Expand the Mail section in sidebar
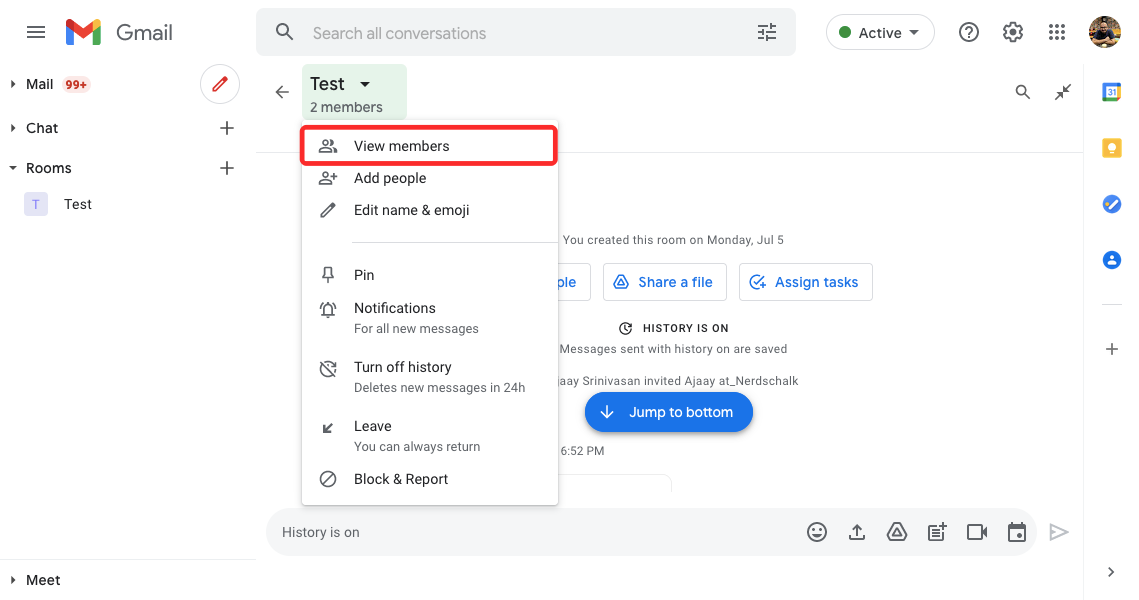The image size is (1139, 600). [13, 84]
